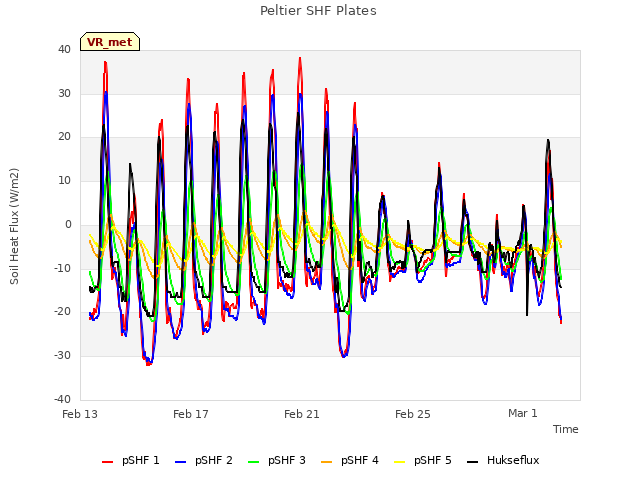Click the 20 y-axis tick label
This screenshot has height=480, width=640.
point(64,137)
